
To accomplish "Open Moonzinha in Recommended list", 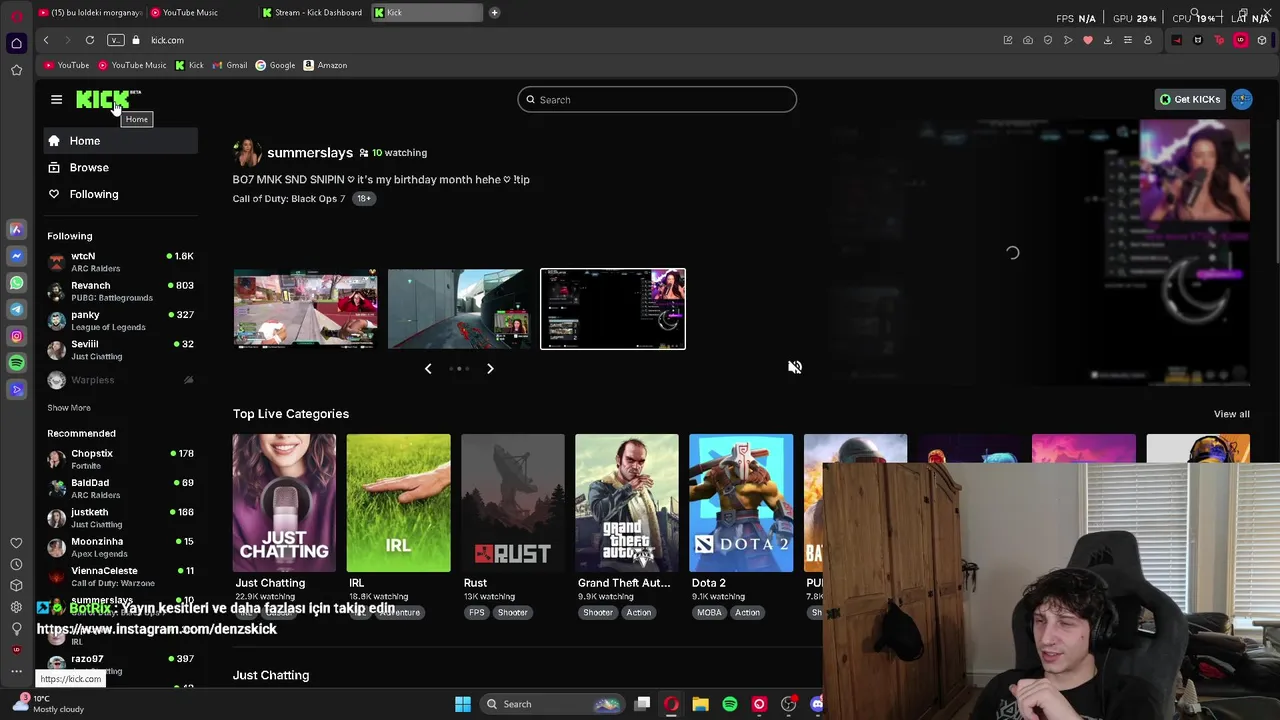I will pyautogui.click(x=121, y=547).
